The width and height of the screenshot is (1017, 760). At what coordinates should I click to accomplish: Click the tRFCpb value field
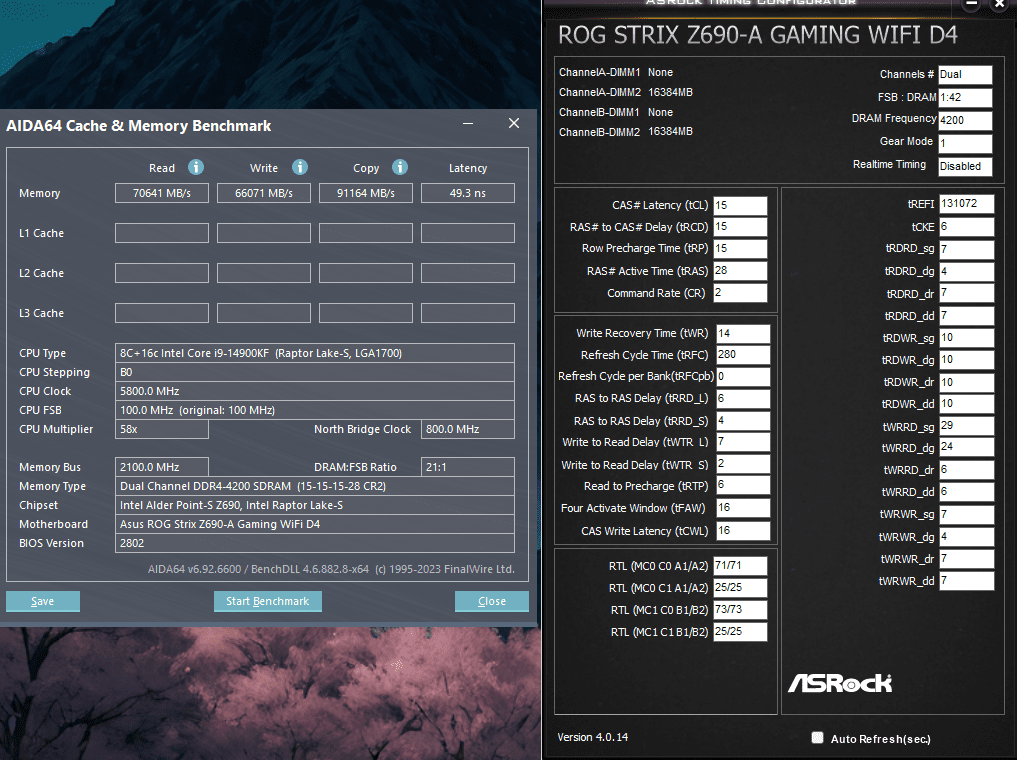pyautogui.click(x=743, y=377)
